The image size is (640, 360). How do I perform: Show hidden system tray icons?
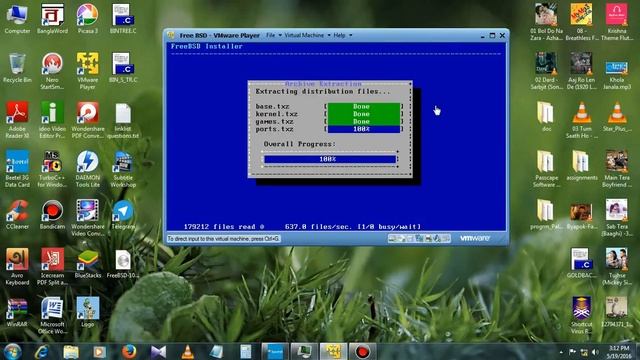point(561,352)
